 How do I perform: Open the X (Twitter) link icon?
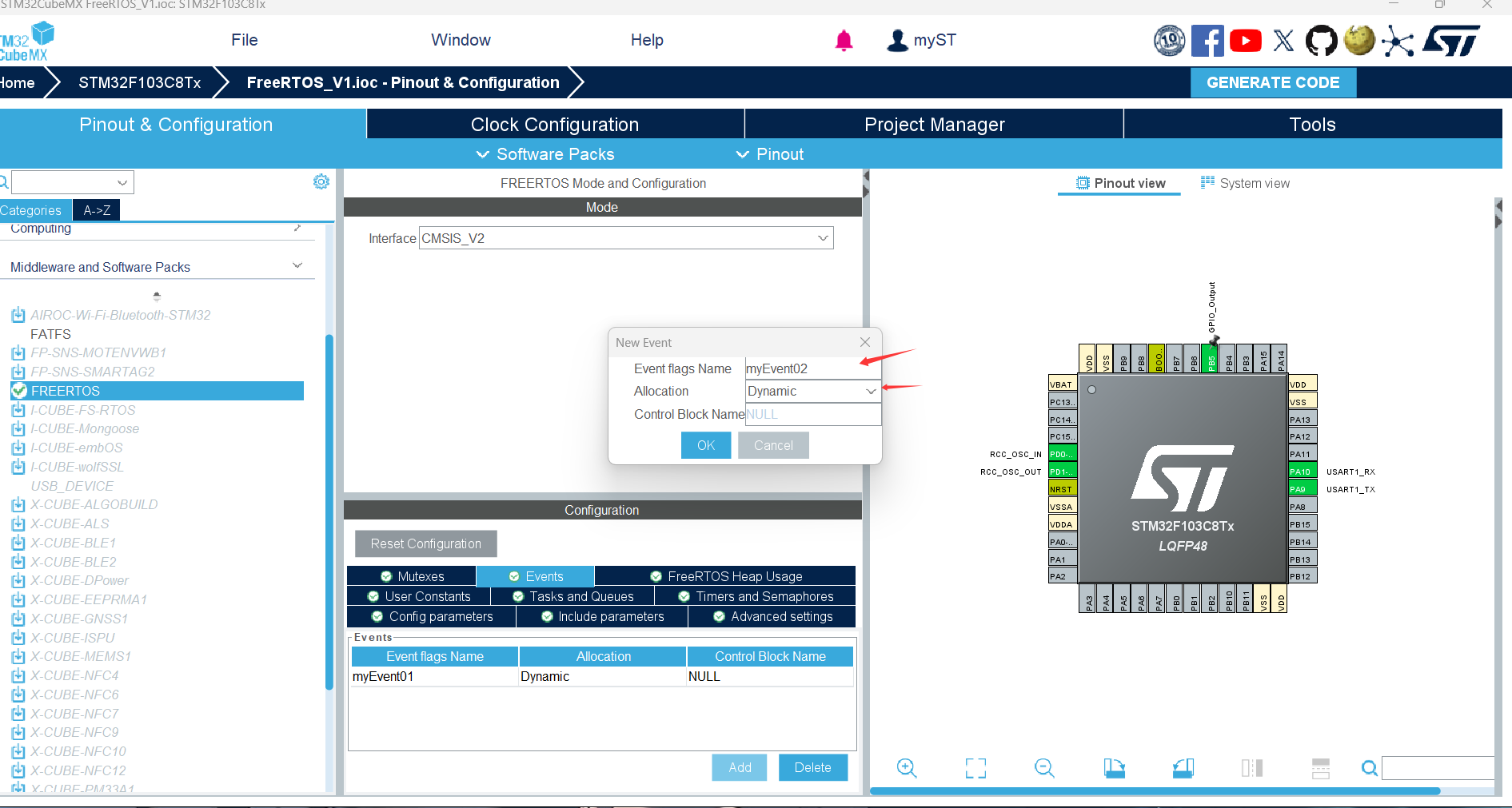pos(1283,40)
